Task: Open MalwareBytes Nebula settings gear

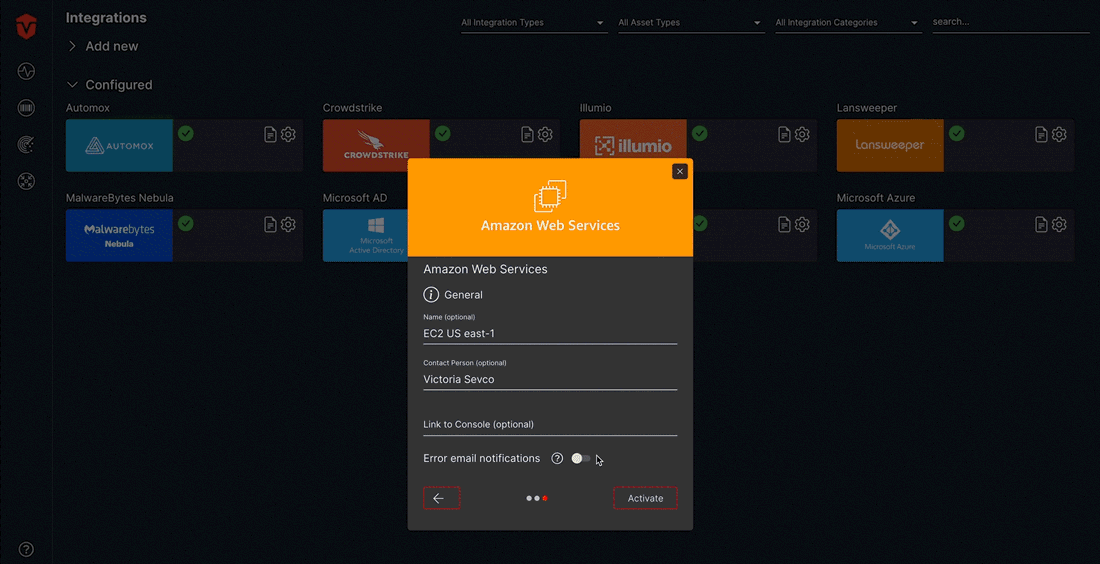Action: (288, 224)
